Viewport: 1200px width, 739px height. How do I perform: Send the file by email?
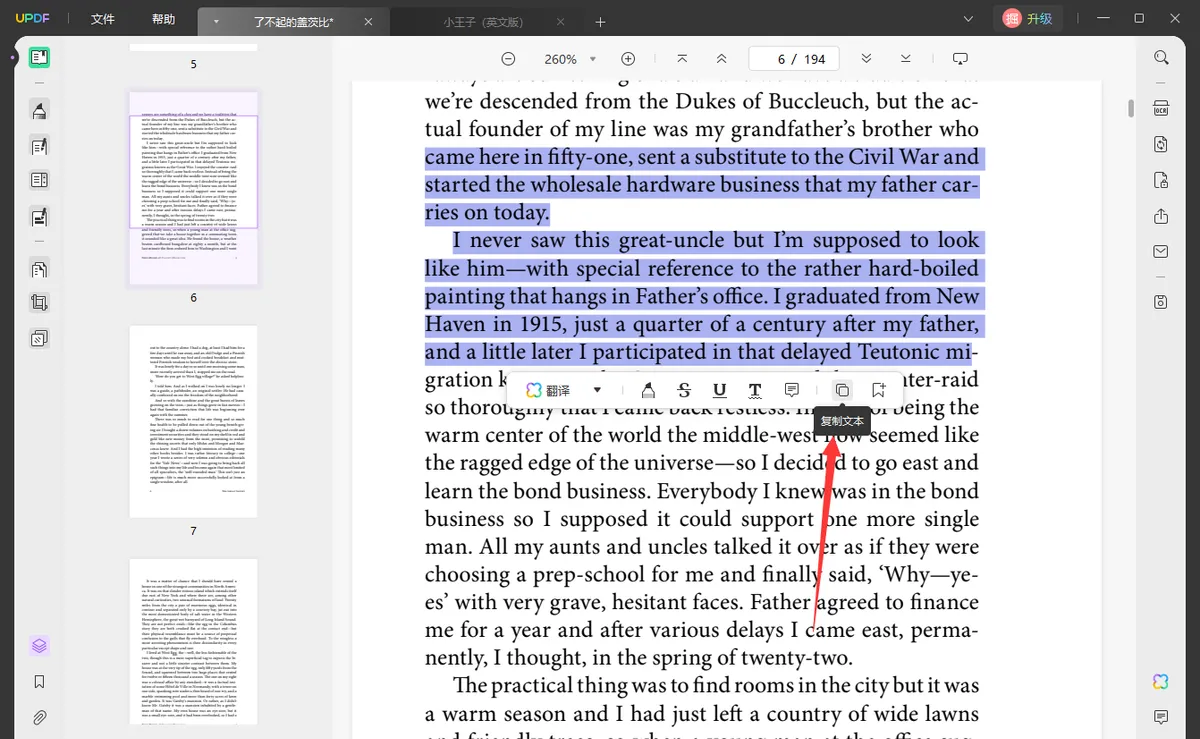pyautogui.click(x=1161, y=252)
